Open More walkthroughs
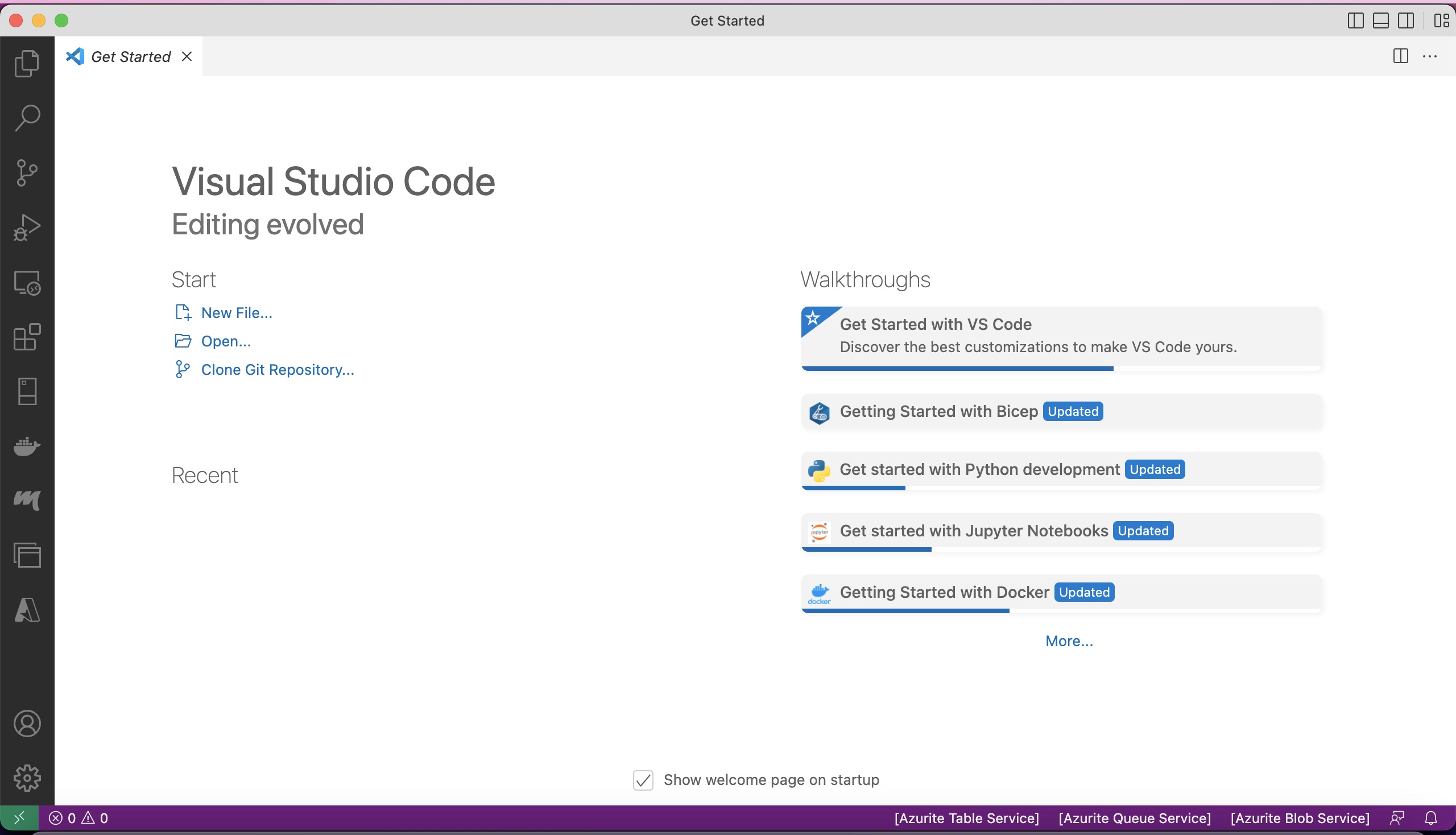This screenshot has height=835, width=1456. (1068, 640)
